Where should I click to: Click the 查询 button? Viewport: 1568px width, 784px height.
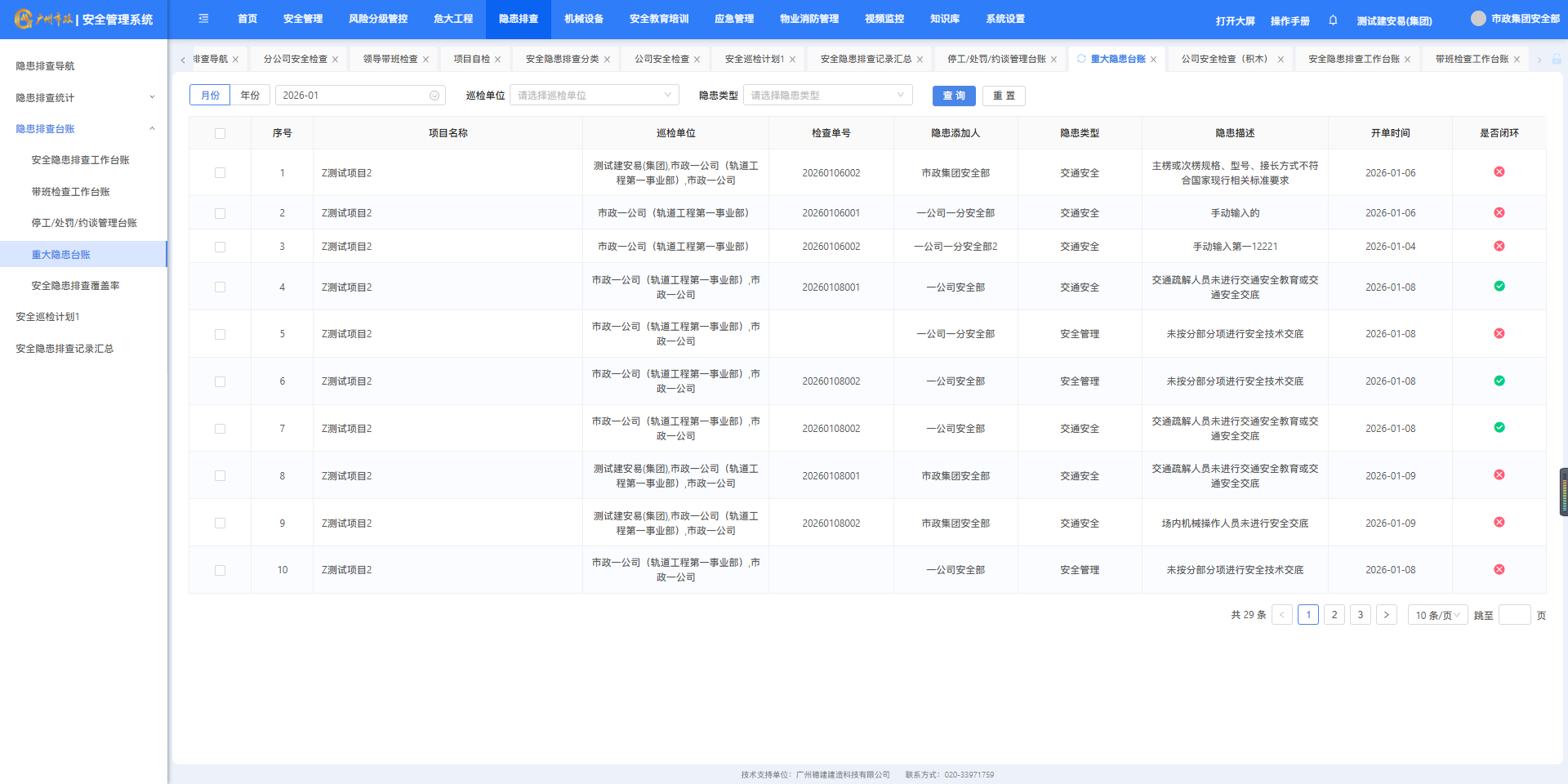click(x=953, y=96)
